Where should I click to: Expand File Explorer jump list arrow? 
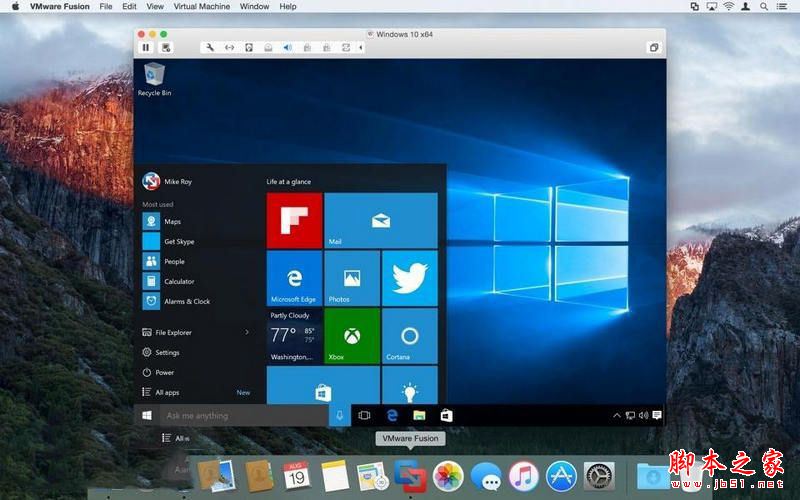(x=247, y=332)
